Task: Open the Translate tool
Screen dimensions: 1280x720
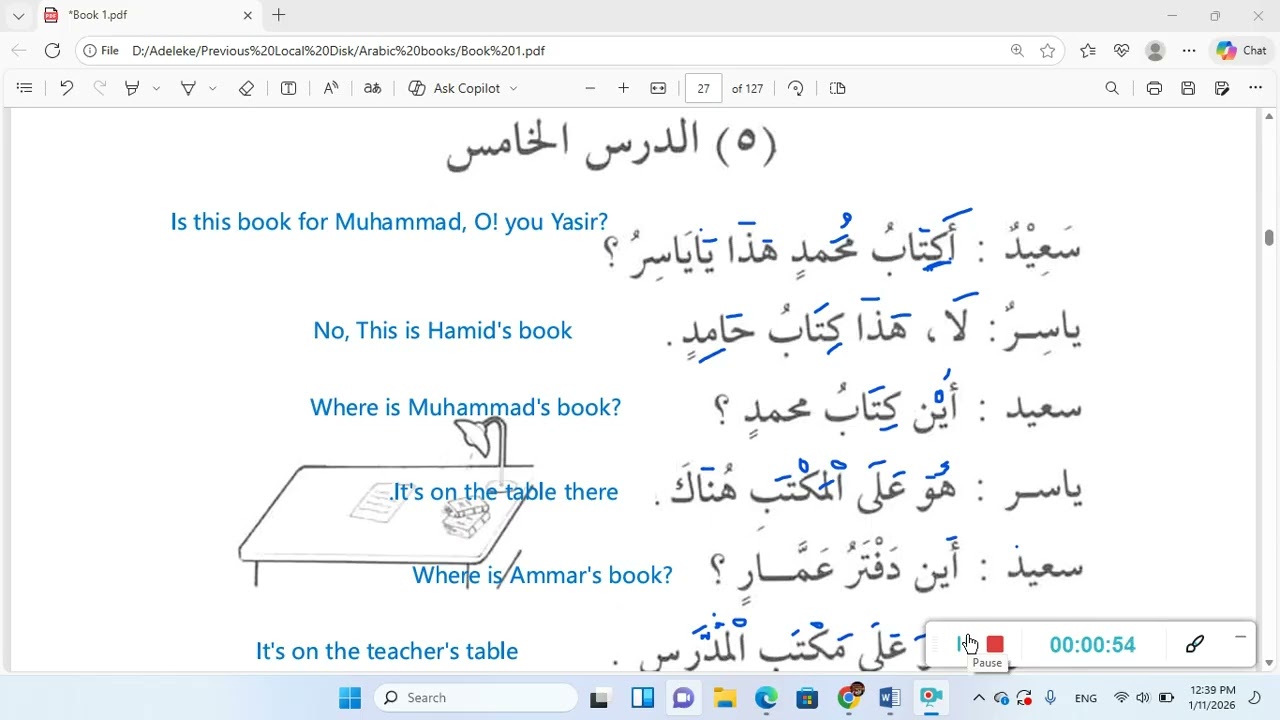Action: (x=372, y=88)
